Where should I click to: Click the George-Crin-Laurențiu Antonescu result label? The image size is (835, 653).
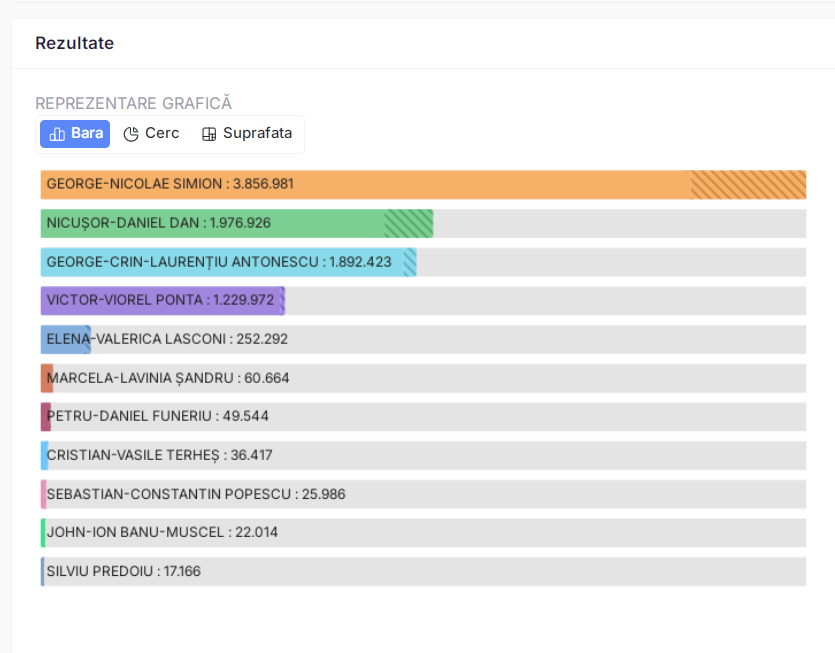219,262
